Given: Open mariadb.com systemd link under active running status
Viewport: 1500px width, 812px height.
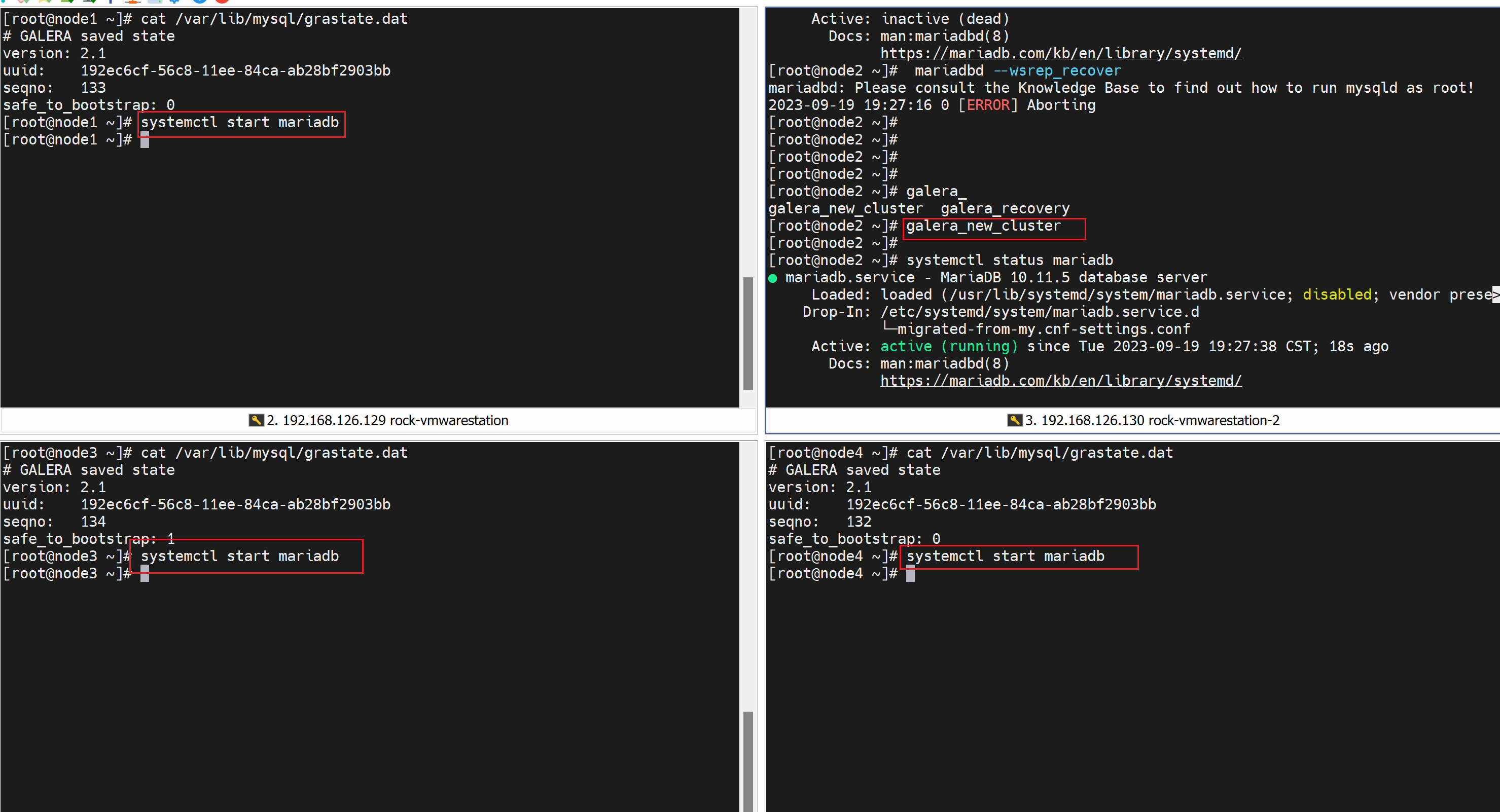Looking at the screenshot, I should [1060, 381].
